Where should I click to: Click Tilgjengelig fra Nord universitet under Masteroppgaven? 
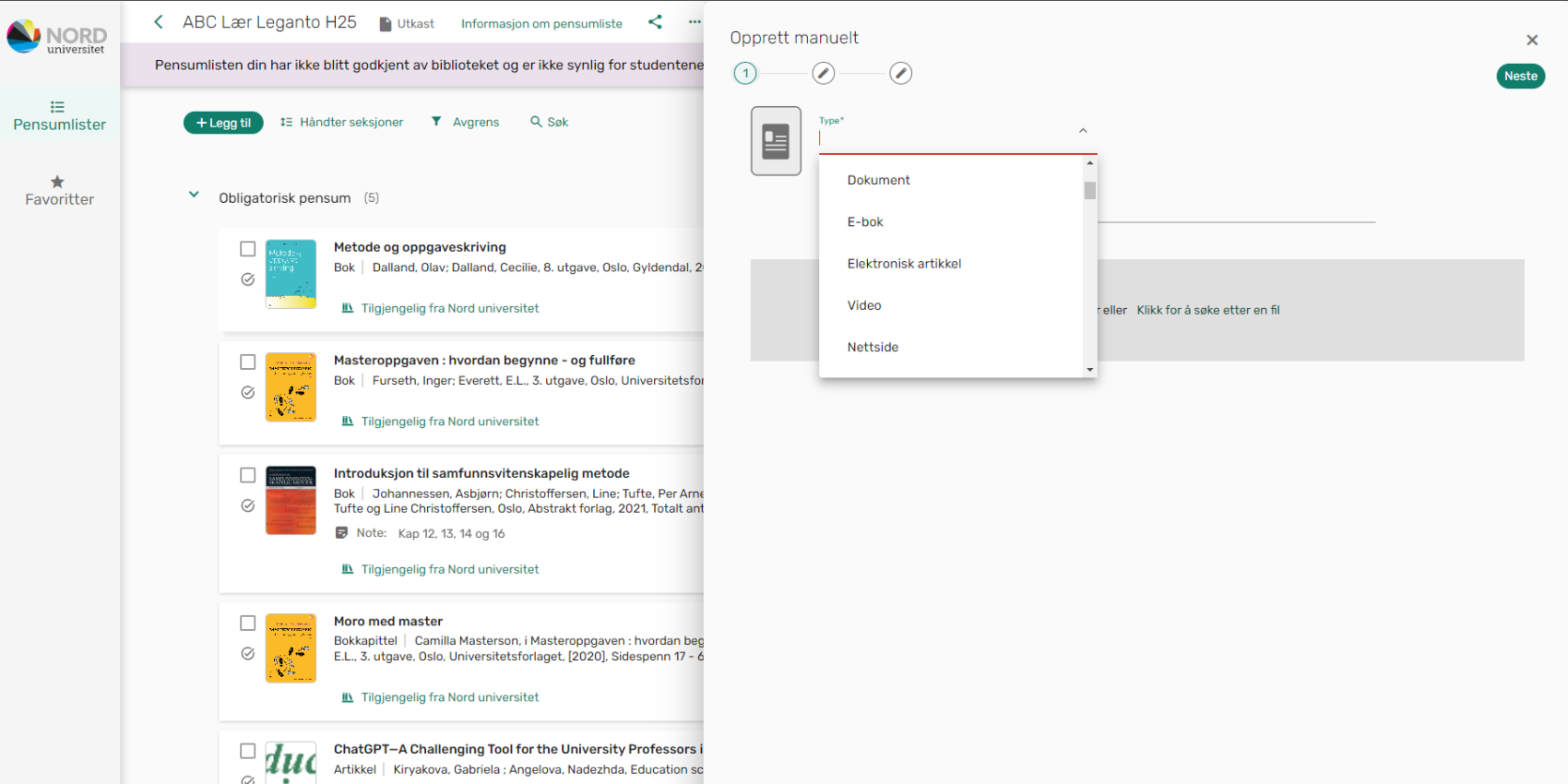pyautogui.click(x=450, y=422)
